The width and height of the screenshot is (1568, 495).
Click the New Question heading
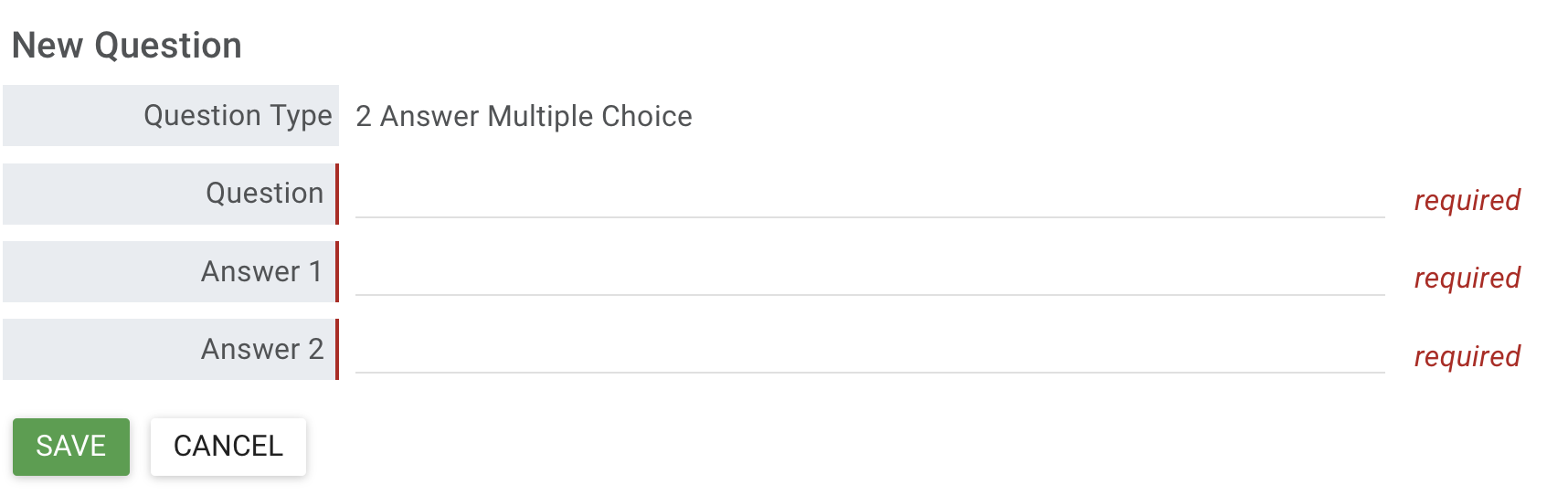[x=127, y=46]
